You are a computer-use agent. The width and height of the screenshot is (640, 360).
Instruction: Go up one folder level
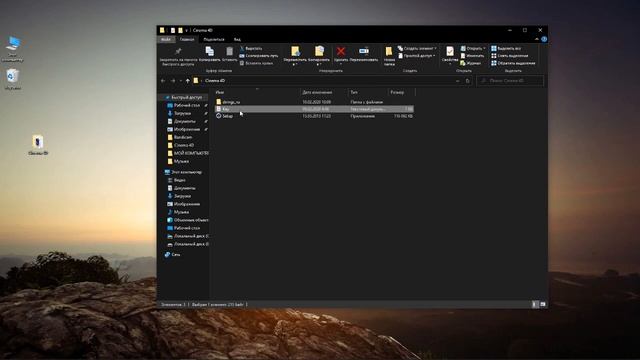188,81
